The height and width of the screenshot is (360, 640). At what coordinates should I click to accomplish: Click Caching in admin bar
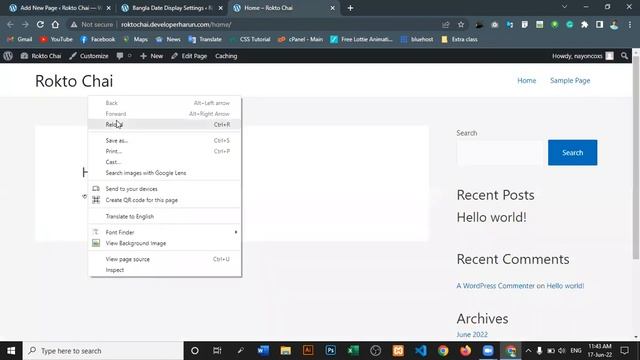coord(226,56)
